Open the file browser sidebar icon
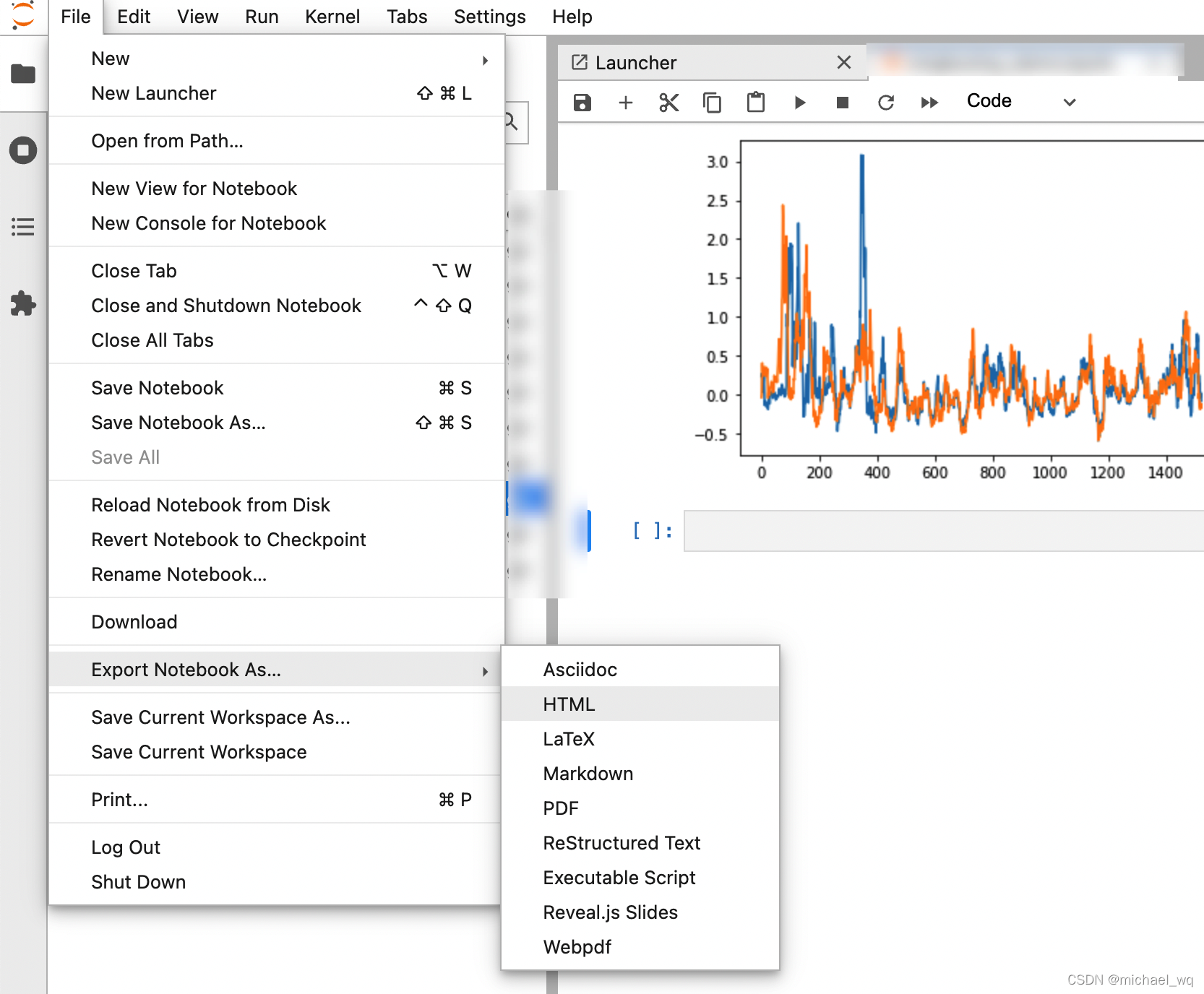This screenshot has height=994, width=1204. [23, 74]
